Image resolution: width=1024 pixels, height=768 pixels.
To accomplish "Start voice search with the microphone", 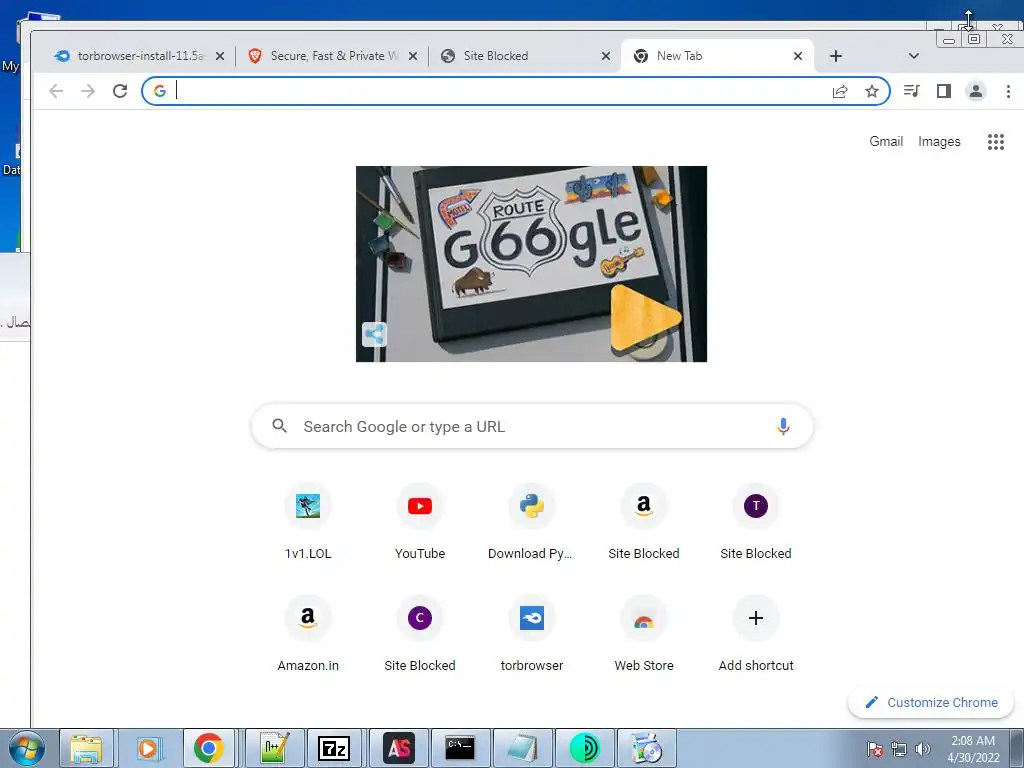I will tap(783, 426).
